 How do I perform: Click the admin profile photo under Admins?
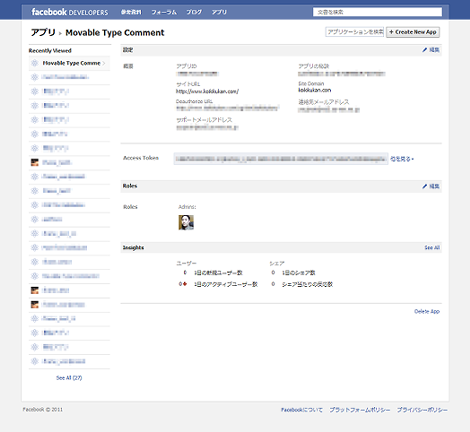(x=186, y=222)
